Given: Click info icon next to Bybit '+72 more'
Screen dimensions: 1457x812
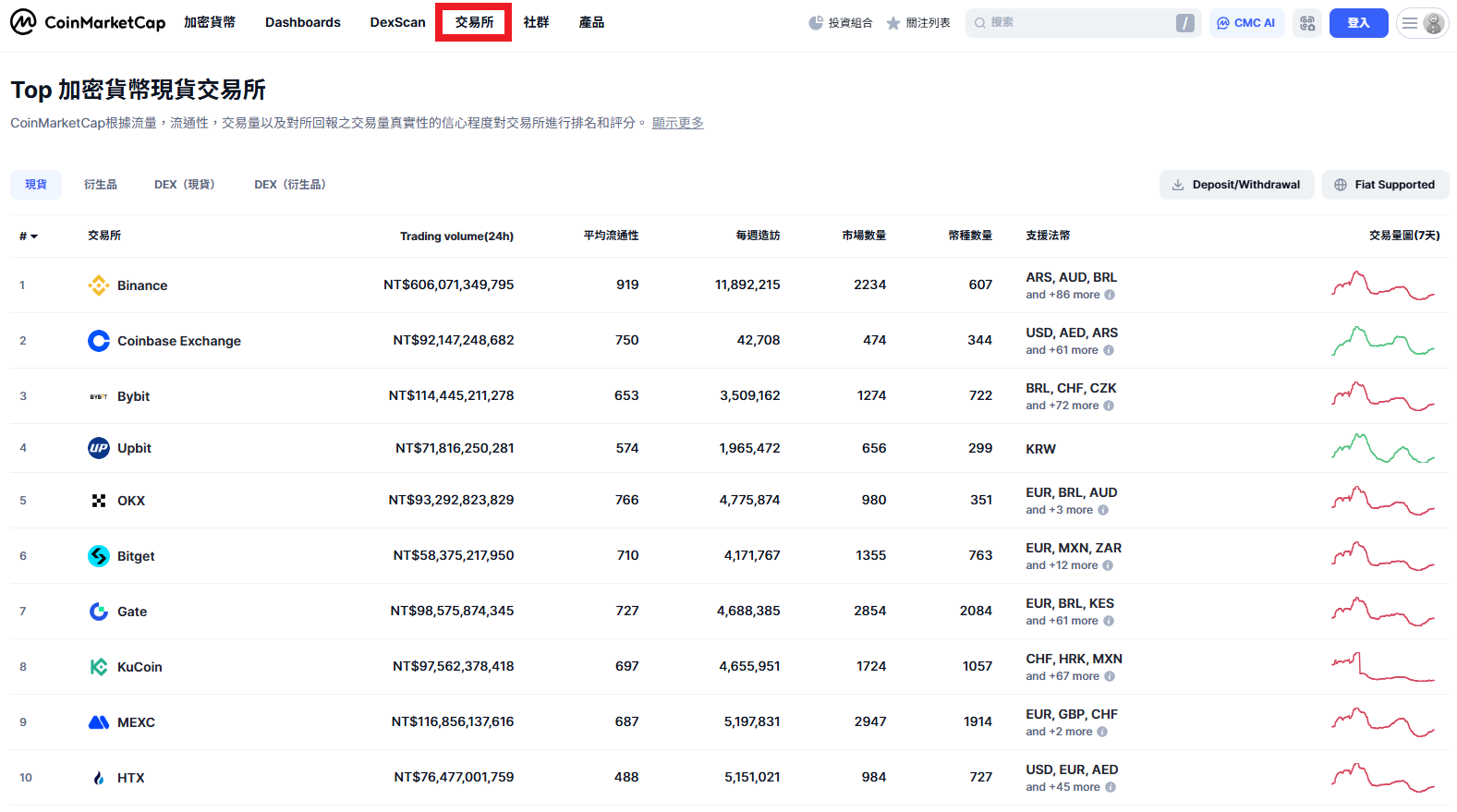Looking at the screenshot, I should [1109, 406].
